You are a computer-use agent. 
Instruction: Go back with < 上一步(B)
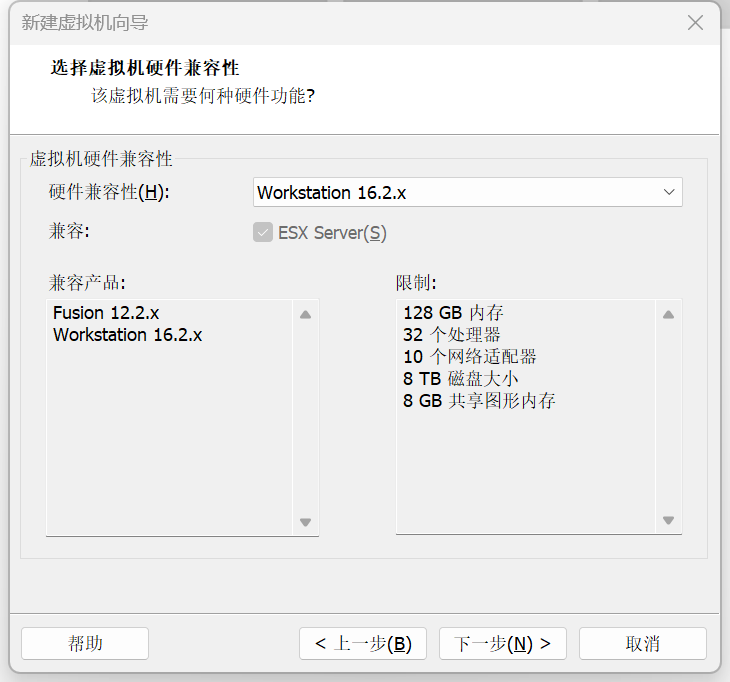[363, 643]
